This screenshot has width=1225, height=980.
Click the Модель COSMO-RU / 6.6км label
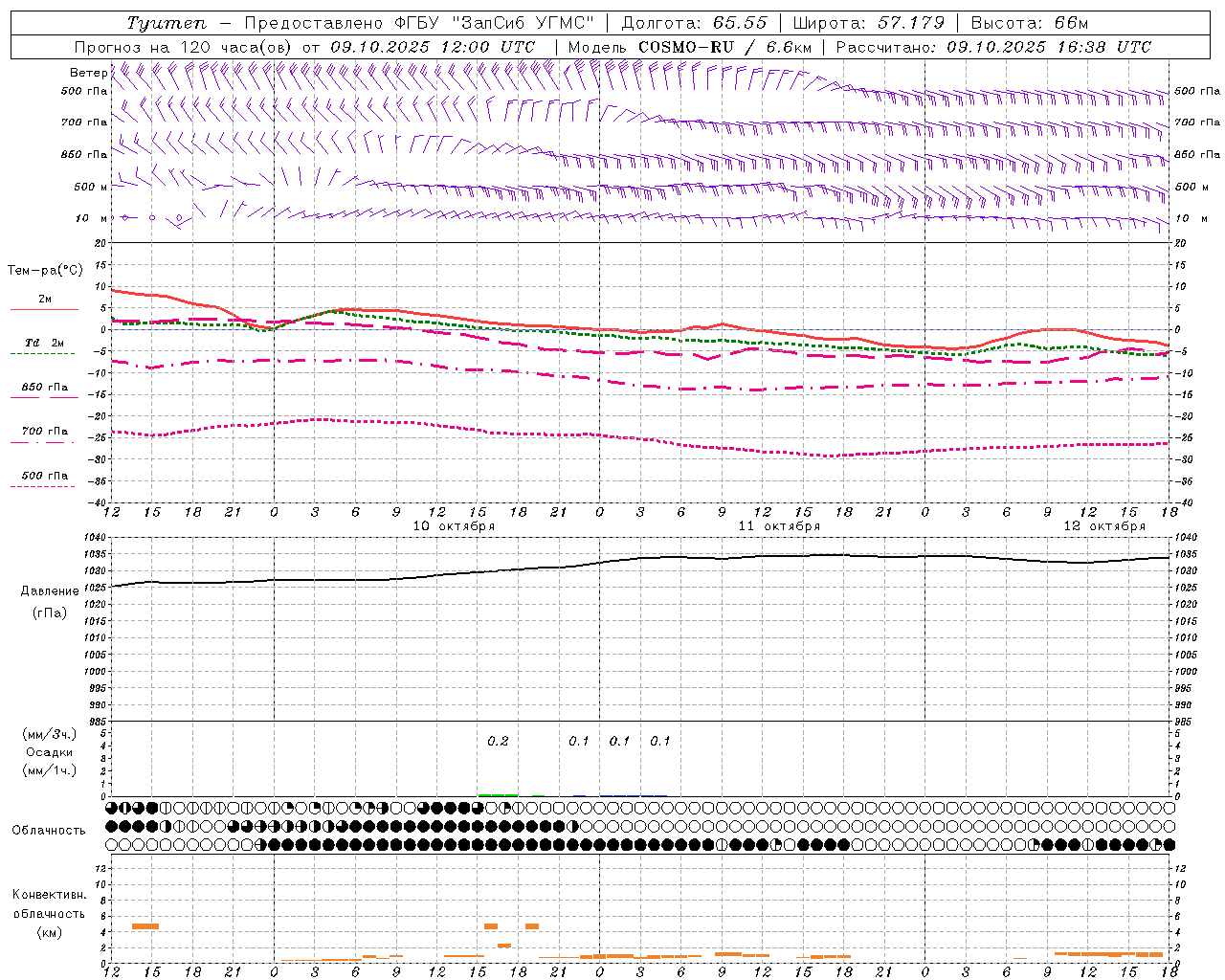pyautogui.click(x=689, y=47)
